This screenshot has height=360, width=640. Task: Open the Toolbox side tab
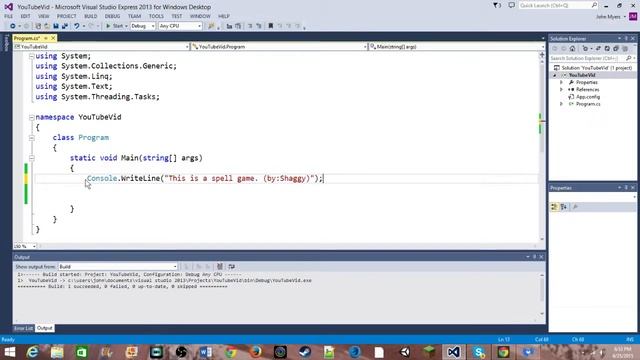[6, 43]
